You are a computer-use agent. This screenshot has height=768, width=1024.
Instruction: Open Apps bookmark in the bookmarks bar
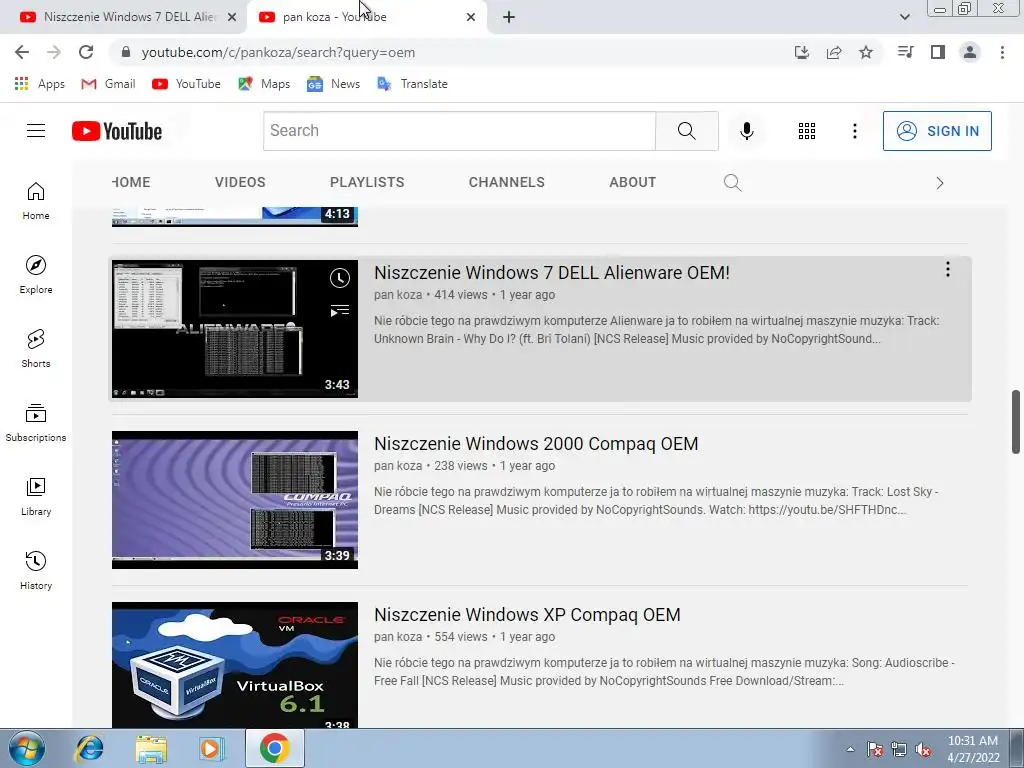pos(40,84)
